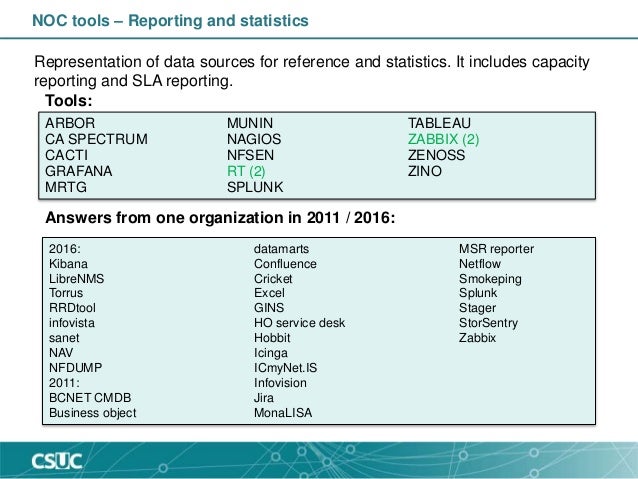Select the slide title 'NOC tools – Reporting and statistics'
Viewport: 638px width, 479px height.
[x=170, y=21]
